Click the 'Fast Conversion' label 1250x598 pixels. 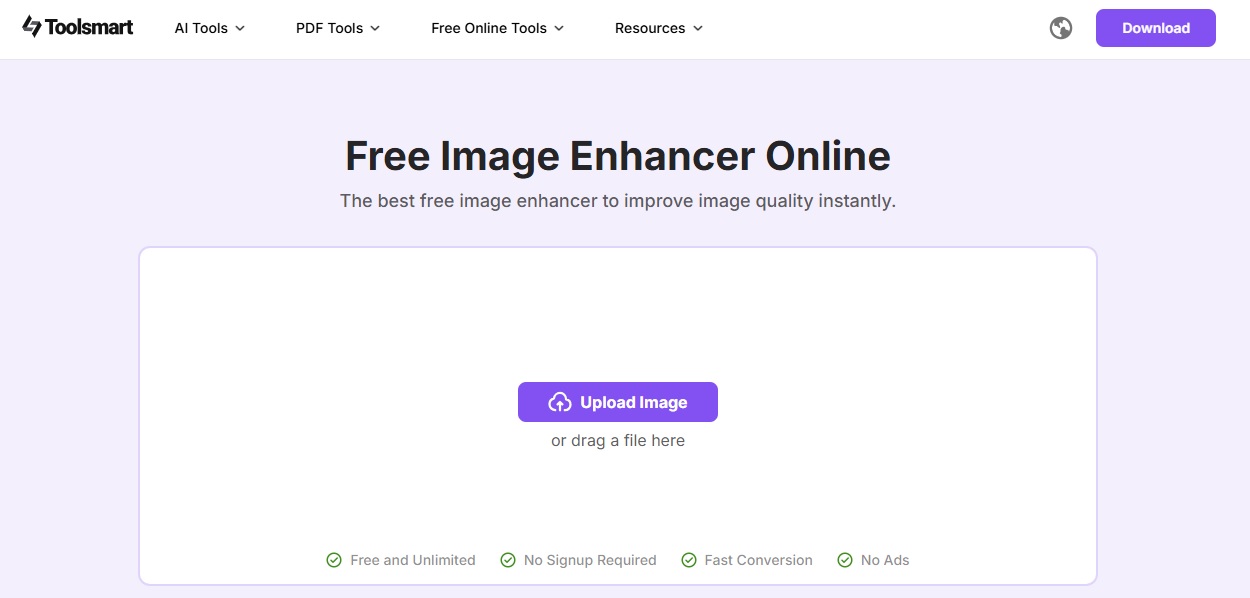tap(759, 560)
